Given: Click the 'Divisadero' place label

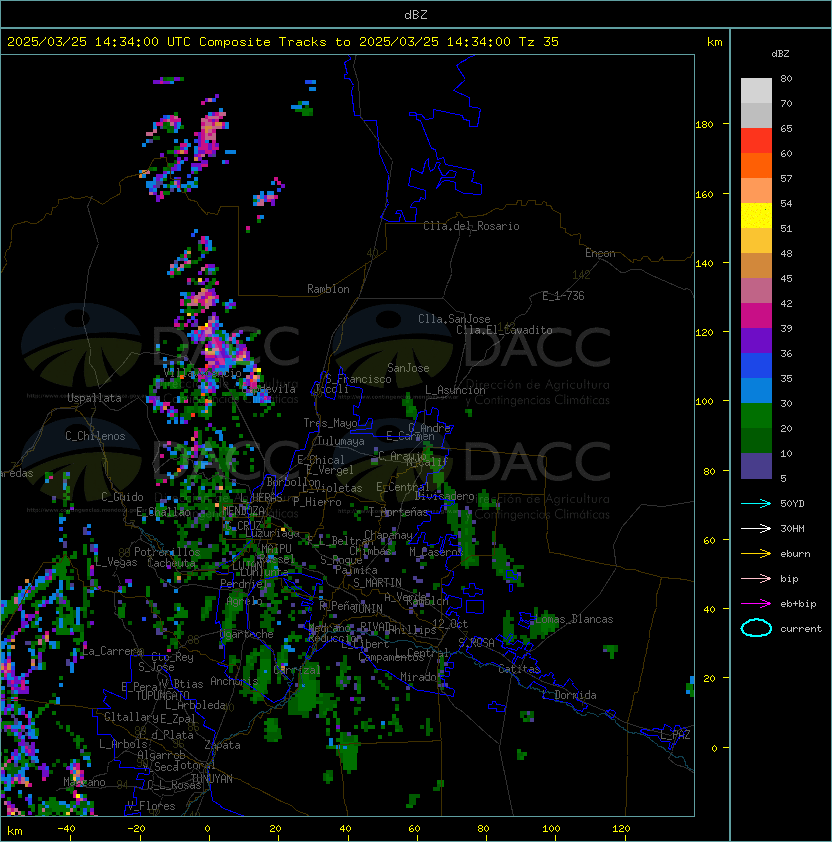Looking at the screenshot, I should coord(444,496).
